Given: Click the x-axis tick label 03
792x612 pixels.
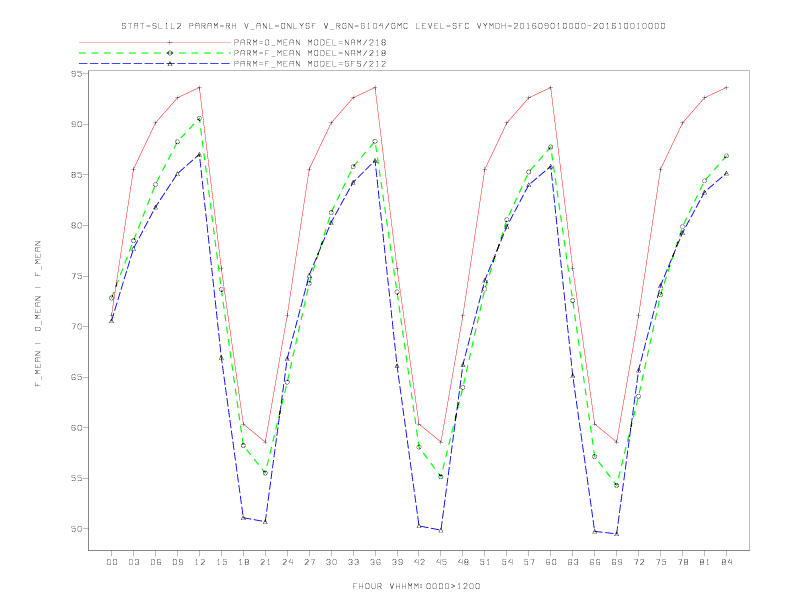Looking at the screenshot, I should [133, 562].
